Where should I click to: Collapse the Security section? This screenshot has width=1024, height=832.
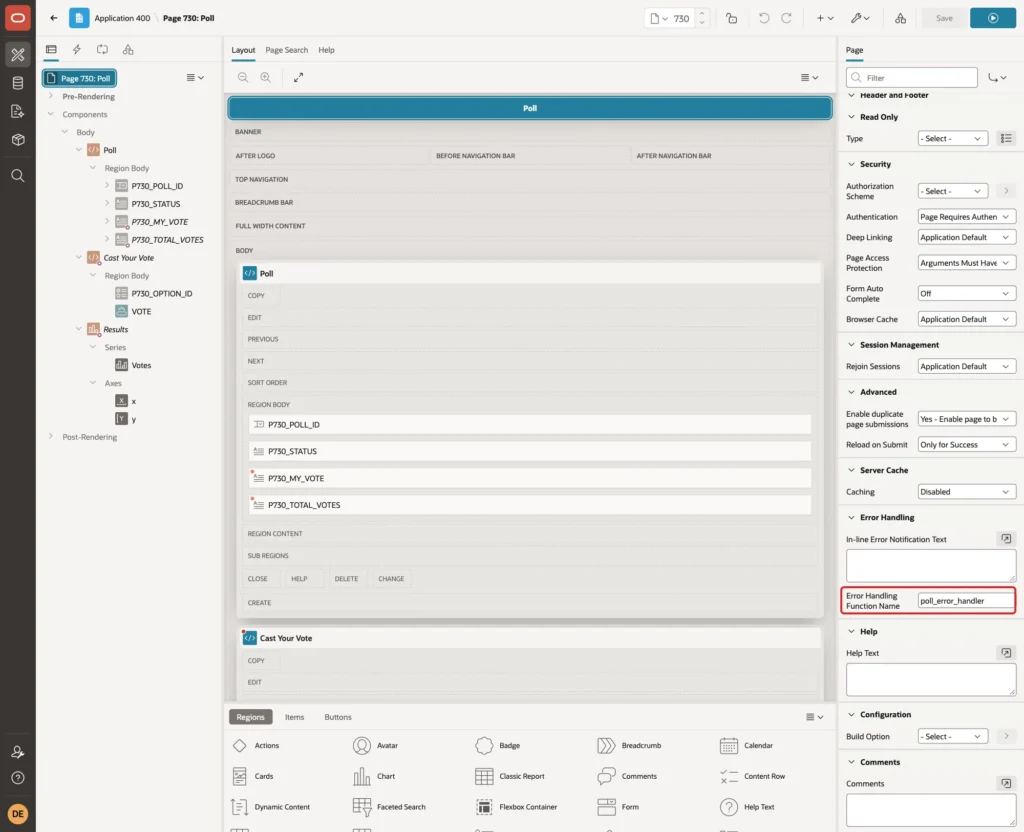point(851,164)
